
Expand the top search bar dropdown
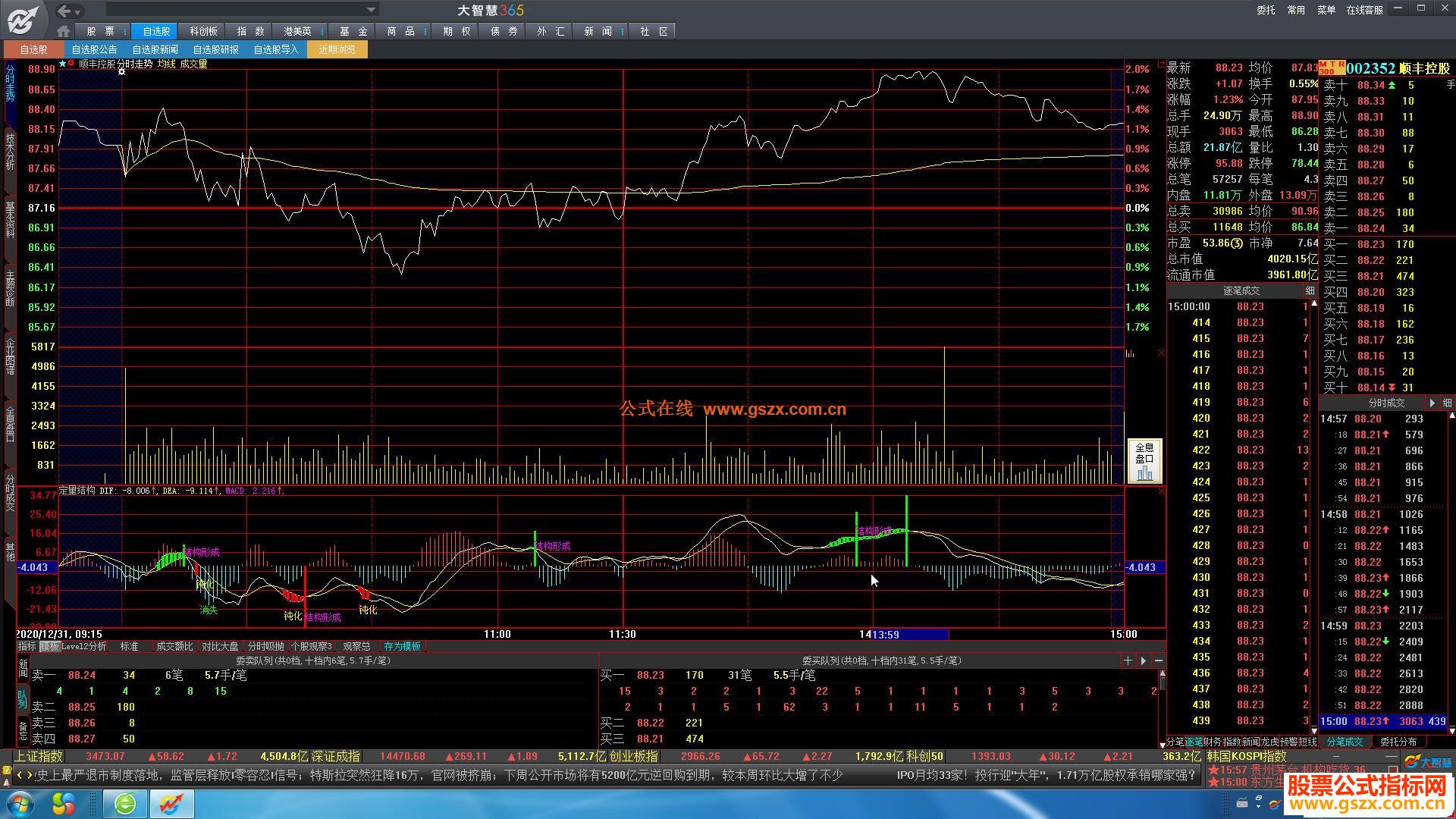372,10
